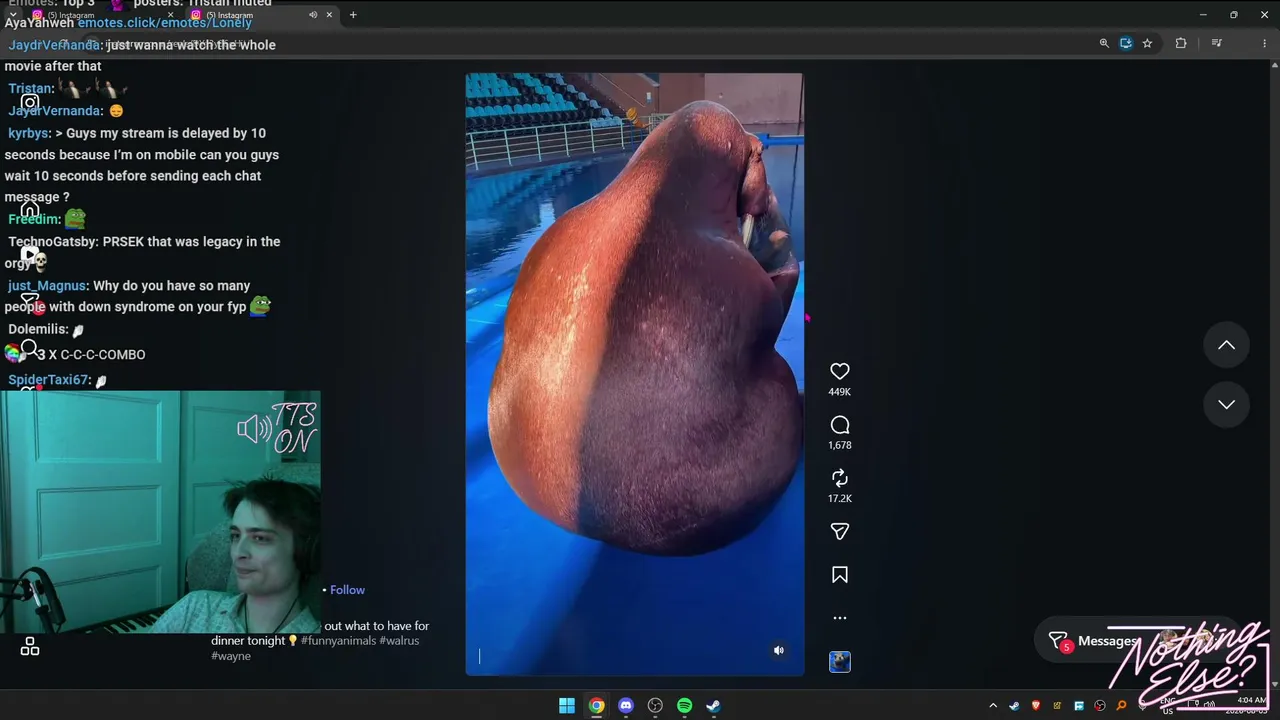Save the reel with the bookmark icon
This screenshot has height=720, width=1280.
pyautogui.click(x=840, y=575)
